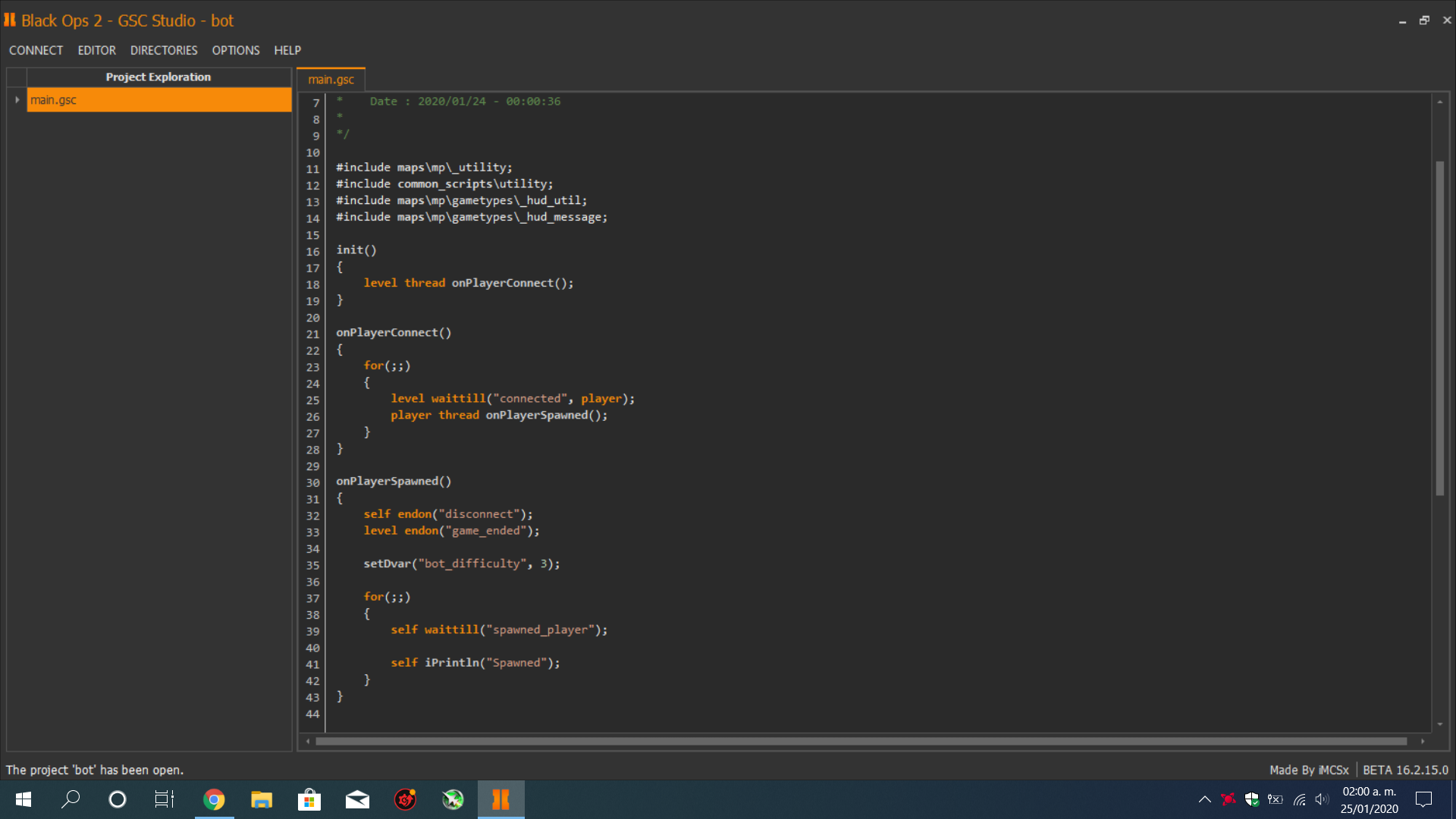Open the Task View icon
Image resolution: width=1456 pixels, height=819 pixels.
tap(165, 799)
